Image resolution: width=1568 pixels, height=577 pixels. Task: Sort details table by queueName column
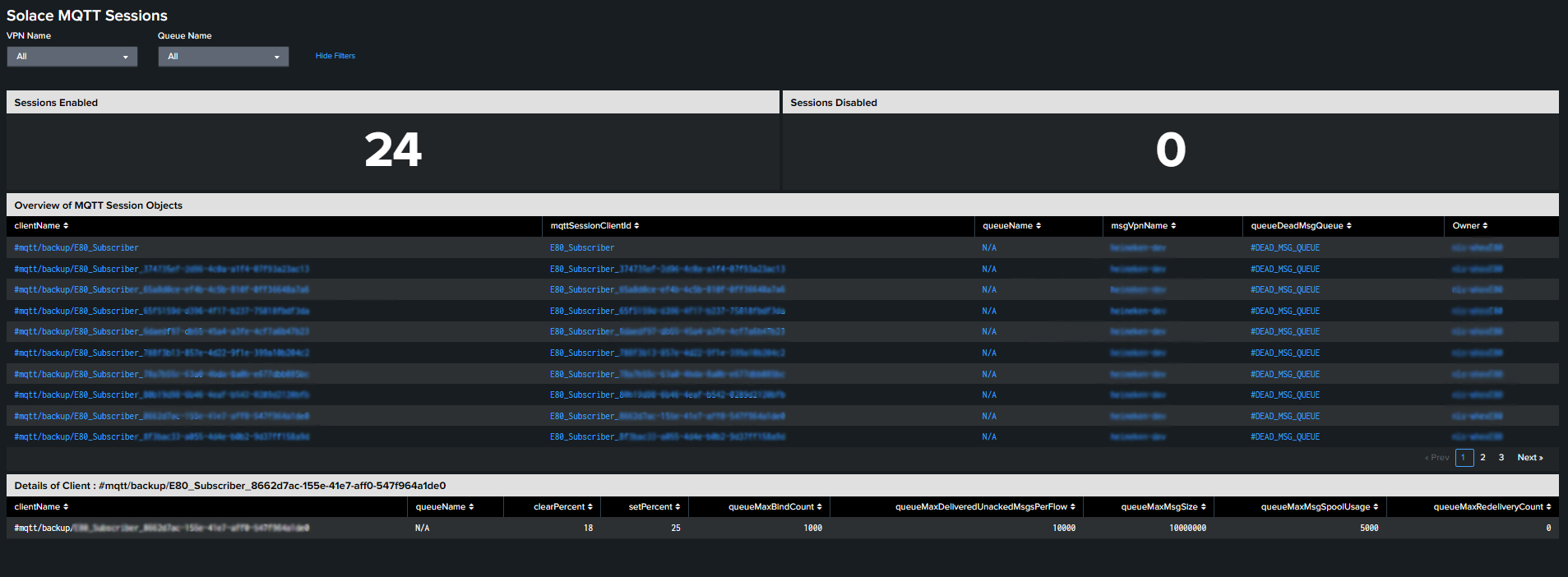(444, 507)
